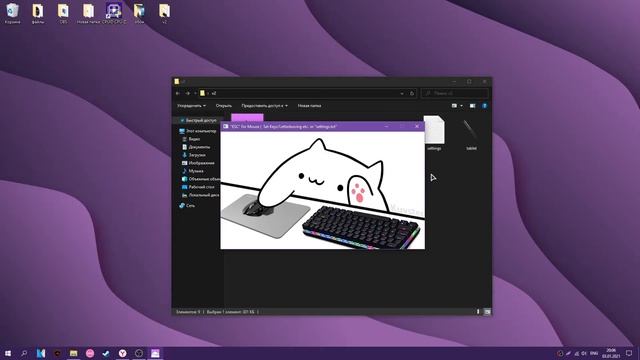This screenshot has width=640, height=360.
Task: Toggle the preview pane button
Action: pos(472,106)
